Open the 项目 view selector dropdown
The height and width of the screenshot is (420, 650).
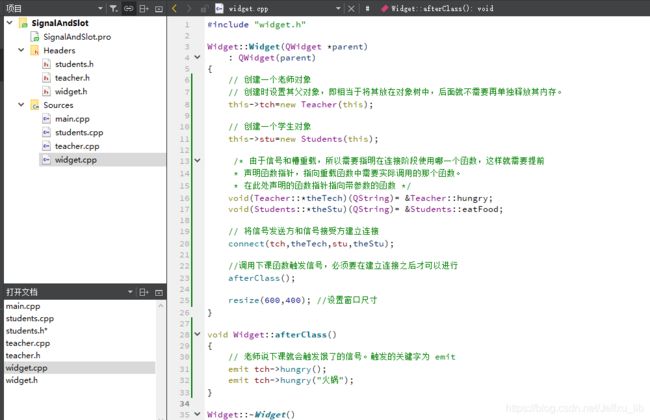tap(99, 8)
